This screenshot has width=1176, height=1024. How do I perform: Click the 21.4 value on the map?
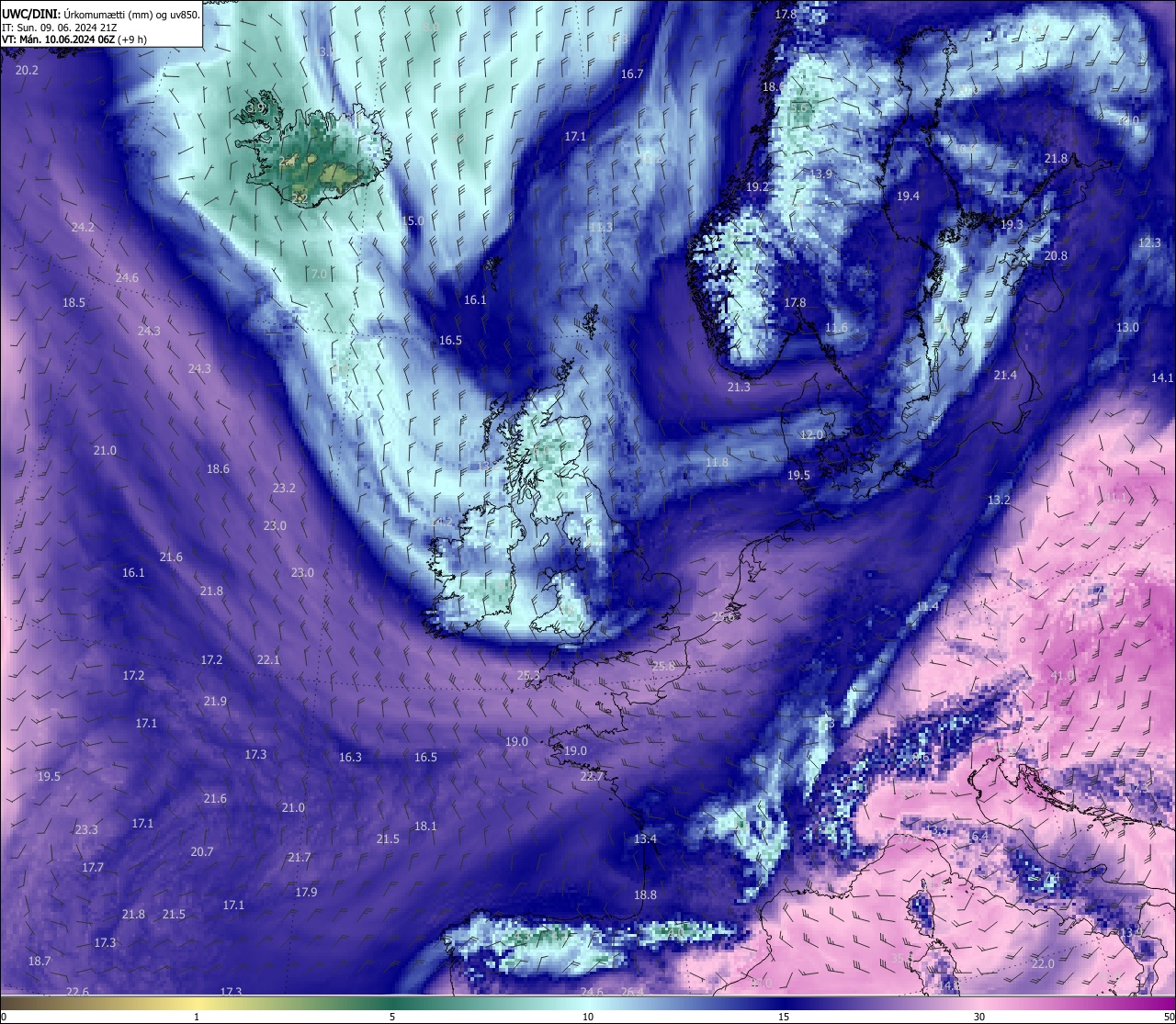click(1005, 375)
